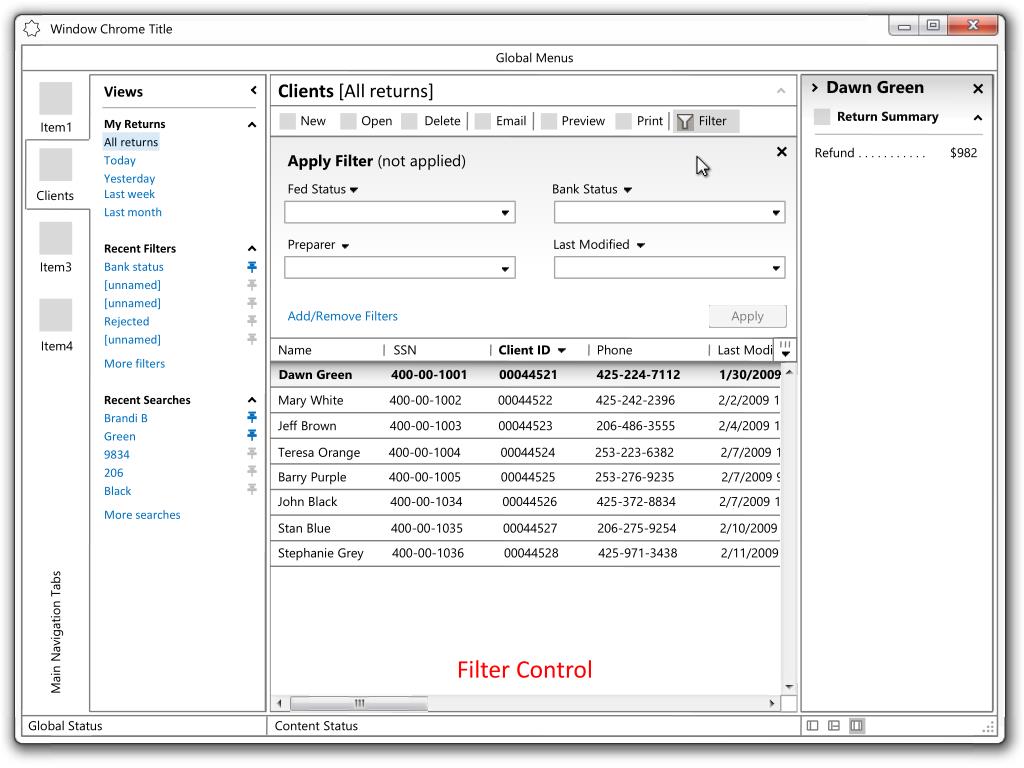Open the column chooser icon in table header

click(785, 349)
